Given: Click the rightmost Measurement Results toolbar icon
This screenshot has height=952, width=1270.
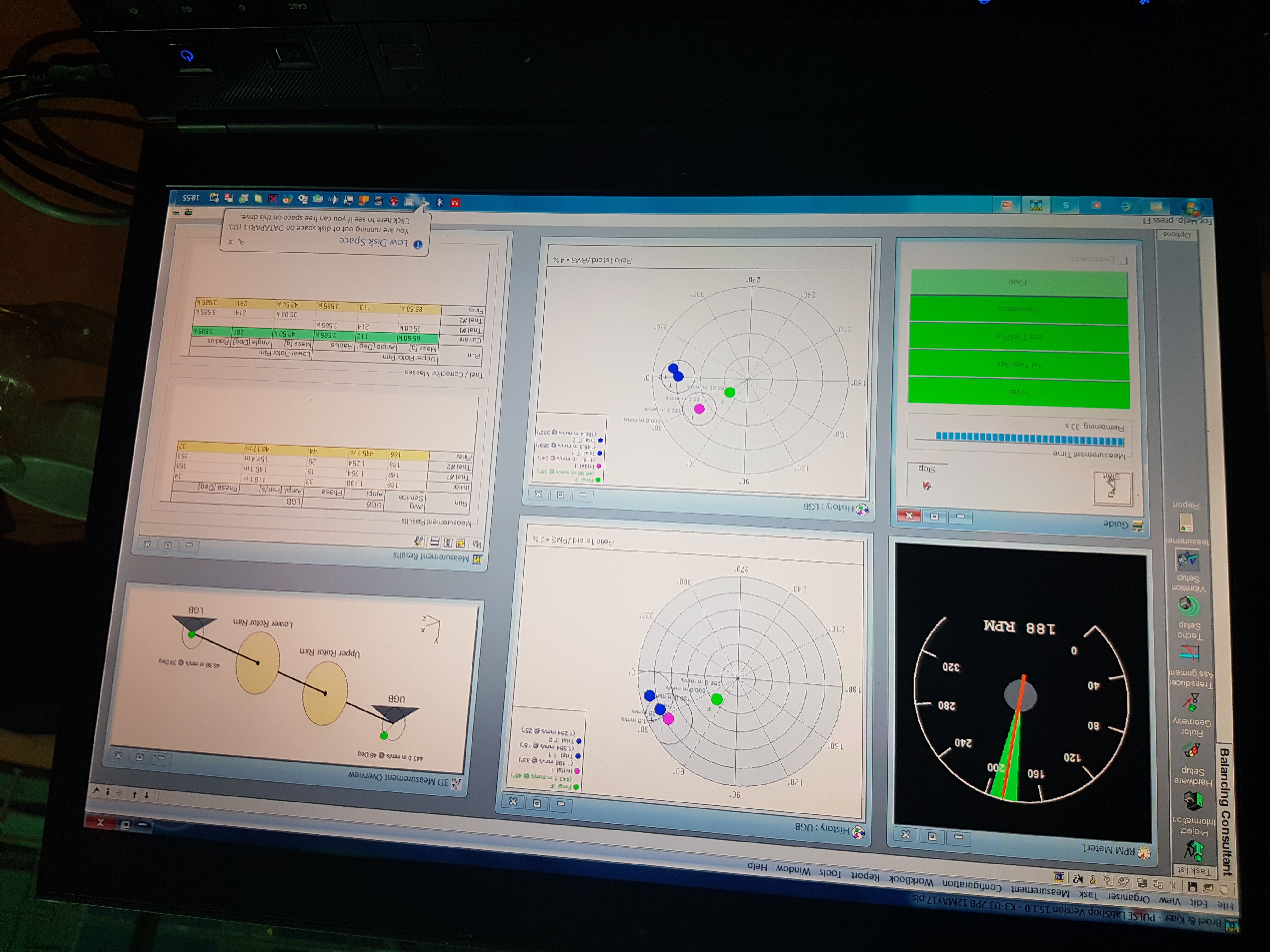Looking at the screenshot, I should [419, 541].
